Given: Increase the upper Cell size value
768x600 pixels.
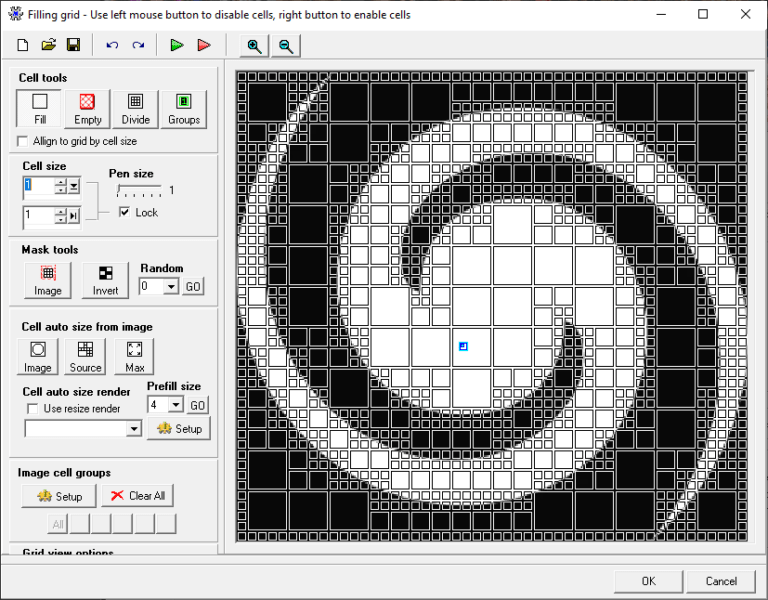Looking at the screenshot, I should click(x=61, y=182).
